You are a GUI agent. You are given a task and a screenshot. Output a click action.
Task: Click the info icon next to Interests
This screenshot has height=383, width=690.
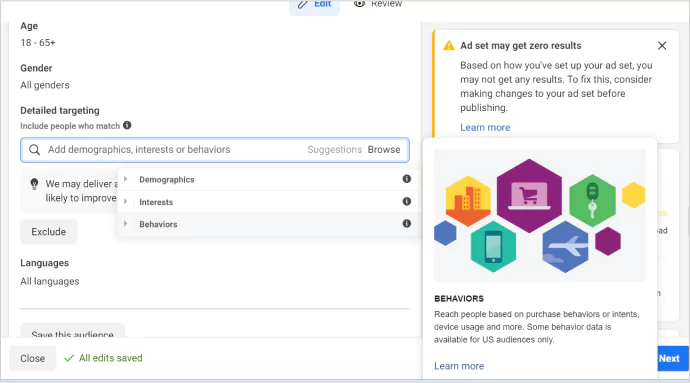point(407,201)
